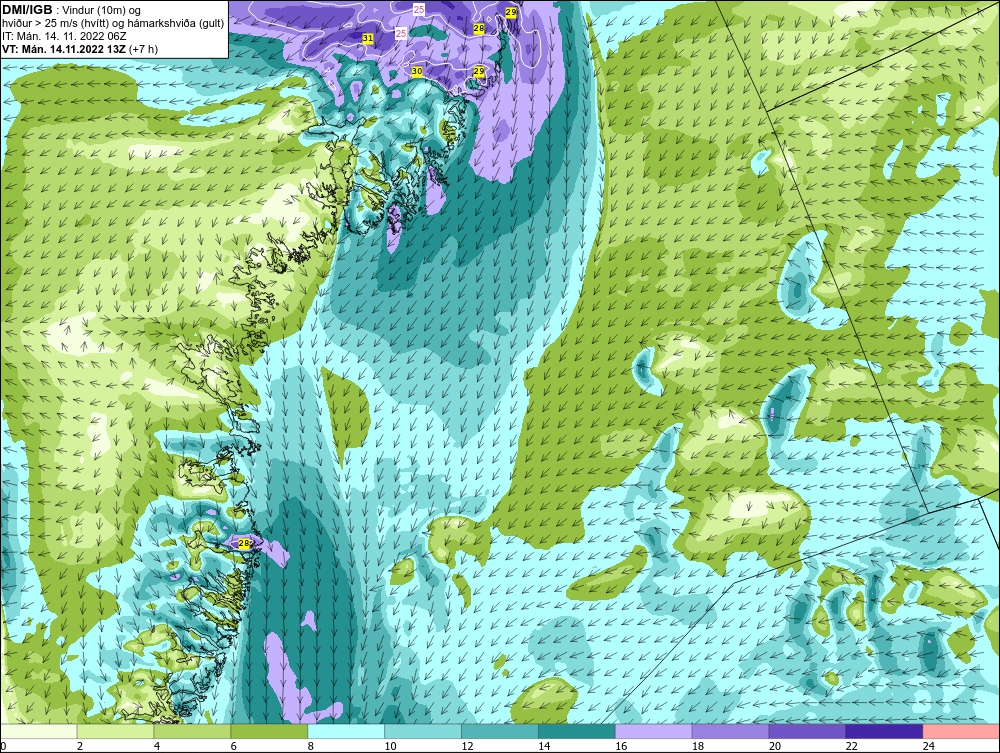Click the legend scale number '2'
Viewport: 1000px width, 753px height.
pyautogui.click(x=80, y=746)
